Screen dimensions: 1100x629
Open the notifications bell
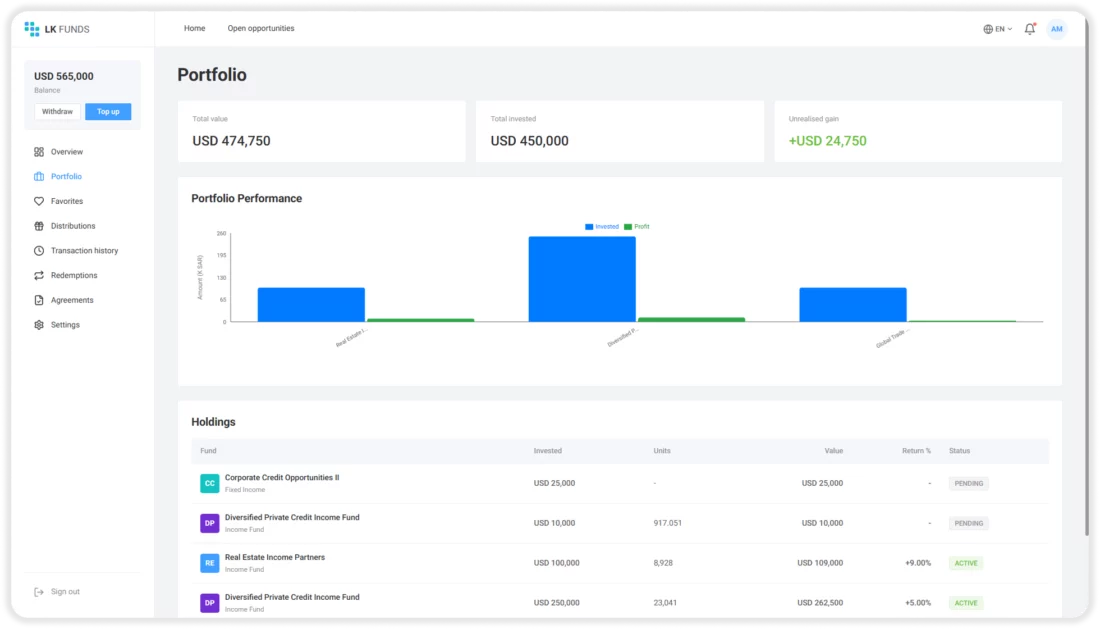point(1030,29)
